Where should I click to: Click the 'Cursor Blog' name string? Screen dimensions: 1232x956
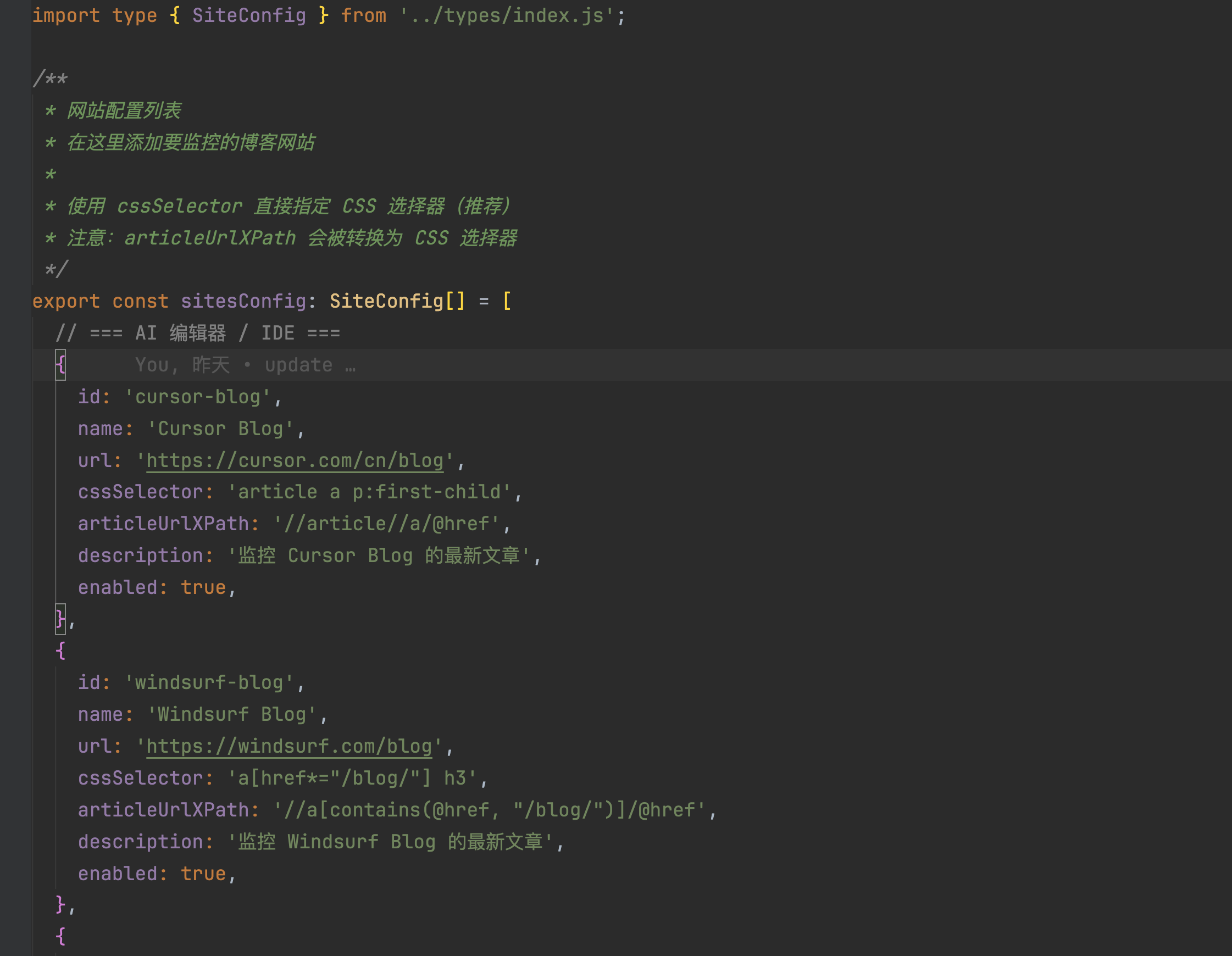point(220,429)
